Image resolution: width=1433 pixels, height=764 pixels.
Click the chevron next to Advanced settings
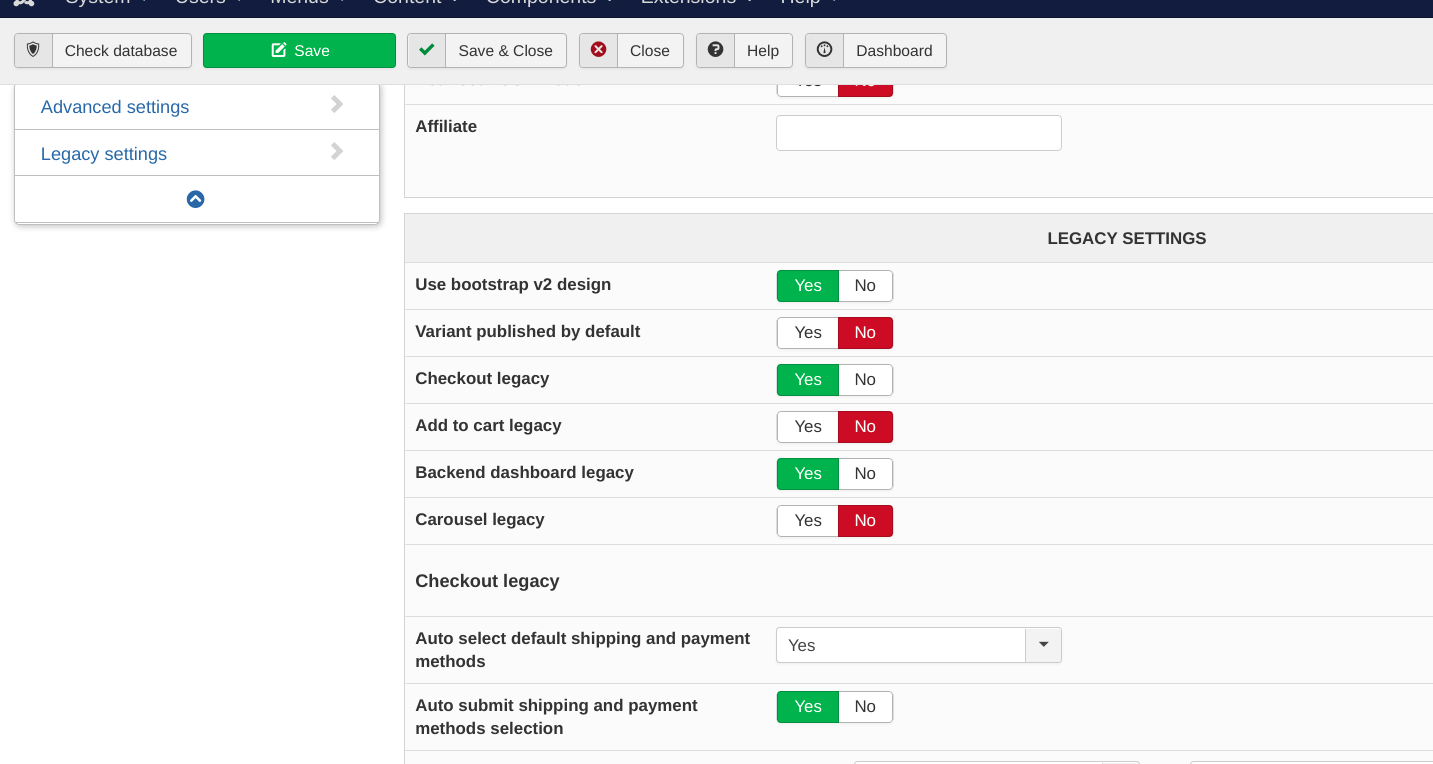[337, 105]
